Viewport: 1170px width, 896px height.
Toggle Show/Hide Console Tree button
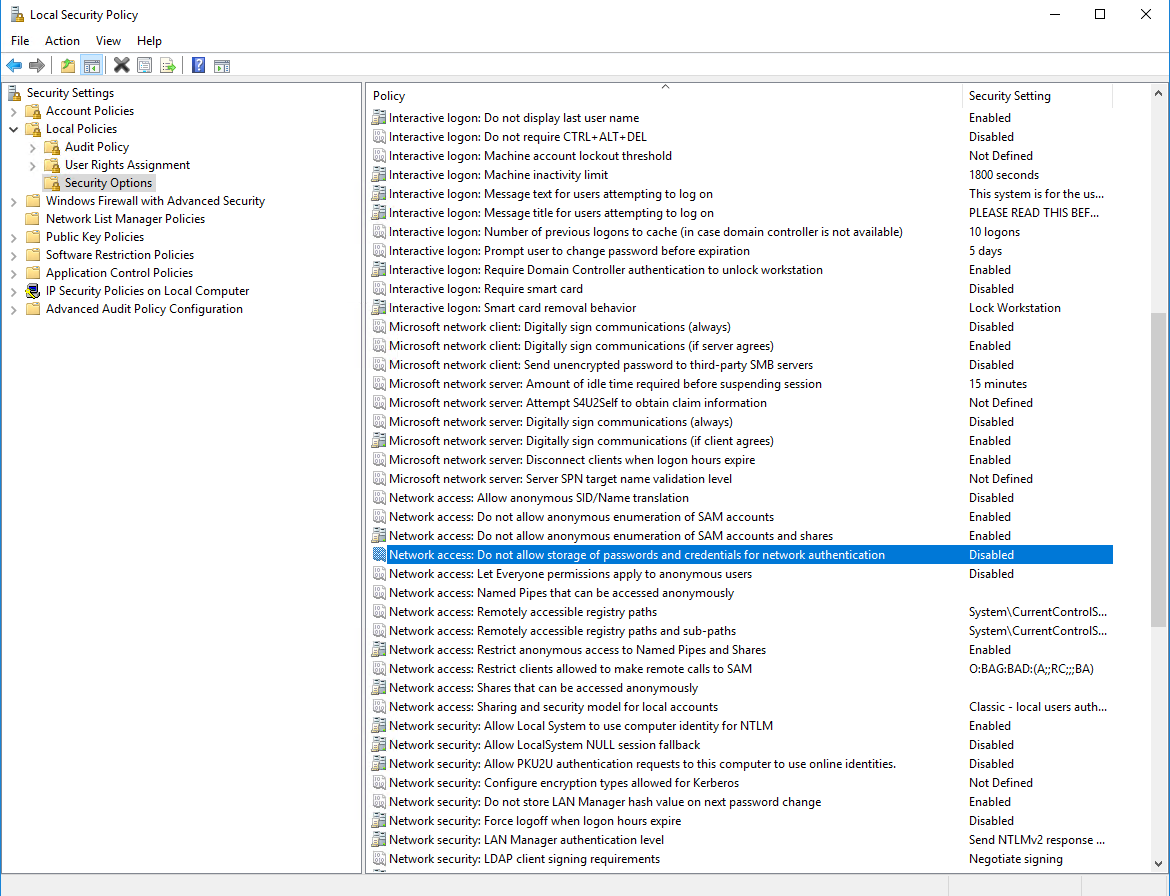point(91,66)
